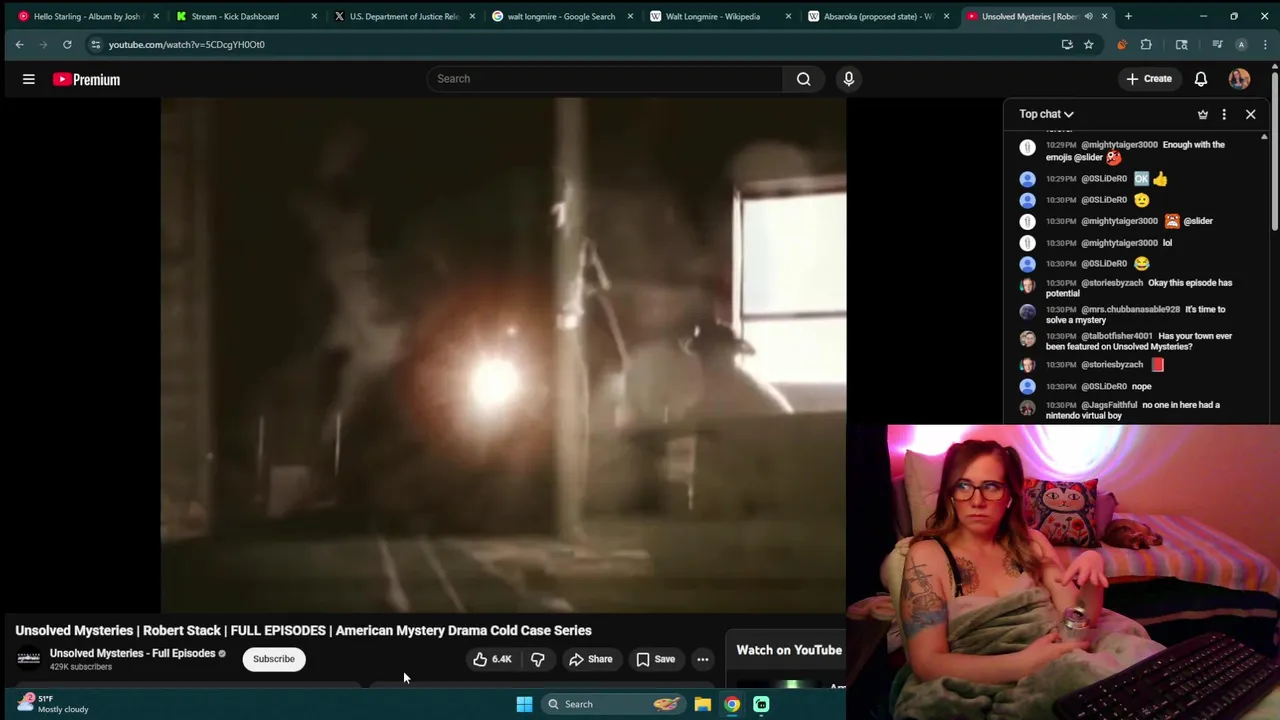Viewport: 1280px width, 720px height.
Task: Click @storiesbyzach message about episode potential
Action: (x=1135, y=288)
